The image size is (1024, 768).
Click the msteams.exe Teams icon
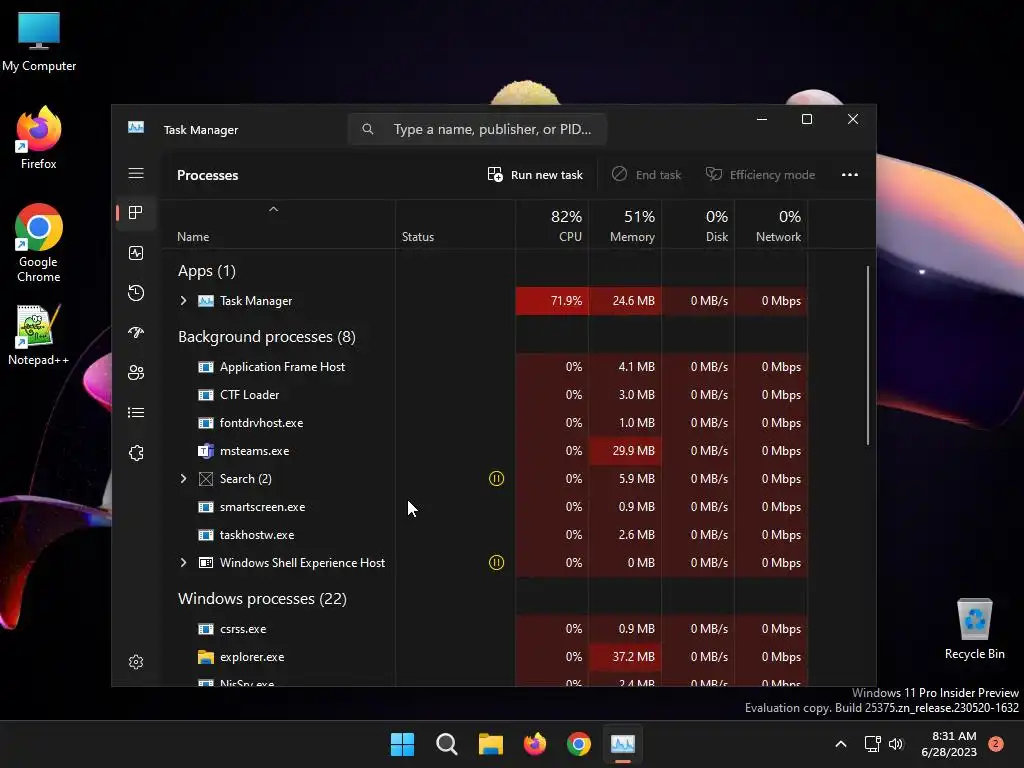coord(206,451)
